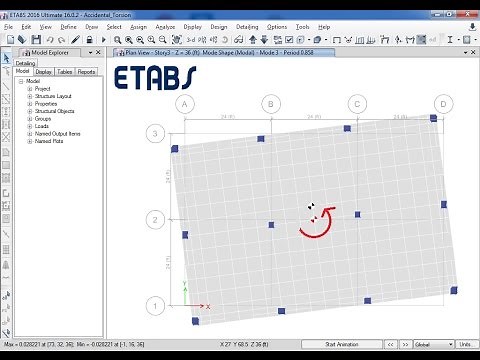Switch to the Reports tab in Model Explorer
Viewport: 480px width, 360px height.
click(86, 72)
